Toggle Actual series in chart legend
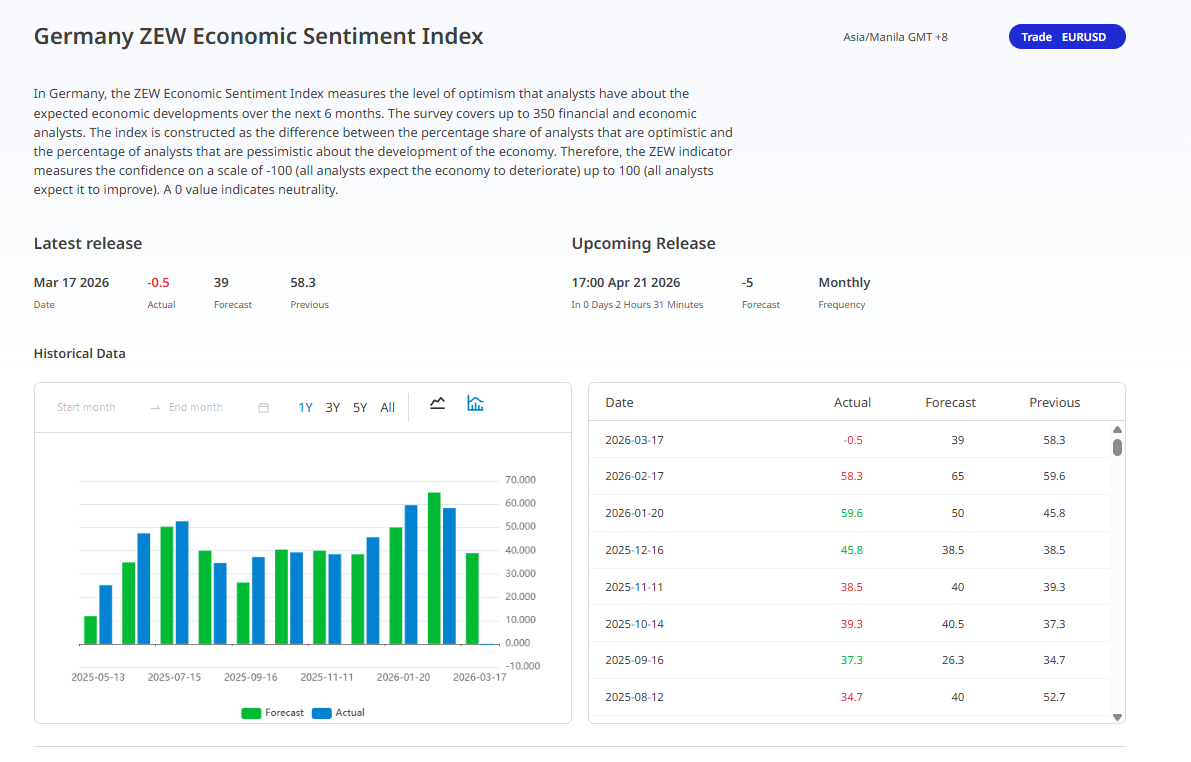The height and width of the screenshot is (762, 1191). (x=338, y=713)
